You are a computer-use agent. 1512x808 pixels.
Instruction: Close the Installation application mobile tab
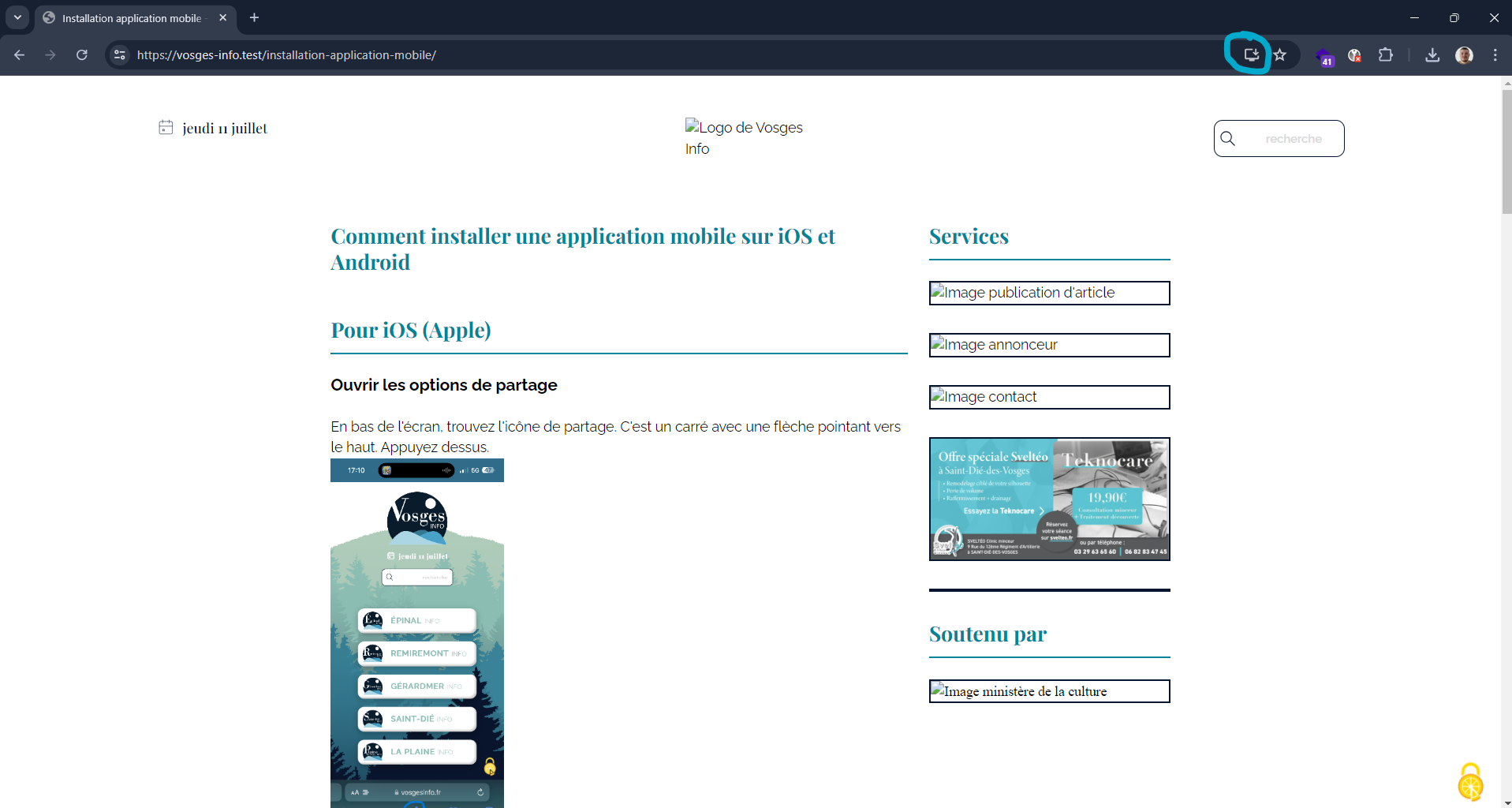(x=223, y=17)
